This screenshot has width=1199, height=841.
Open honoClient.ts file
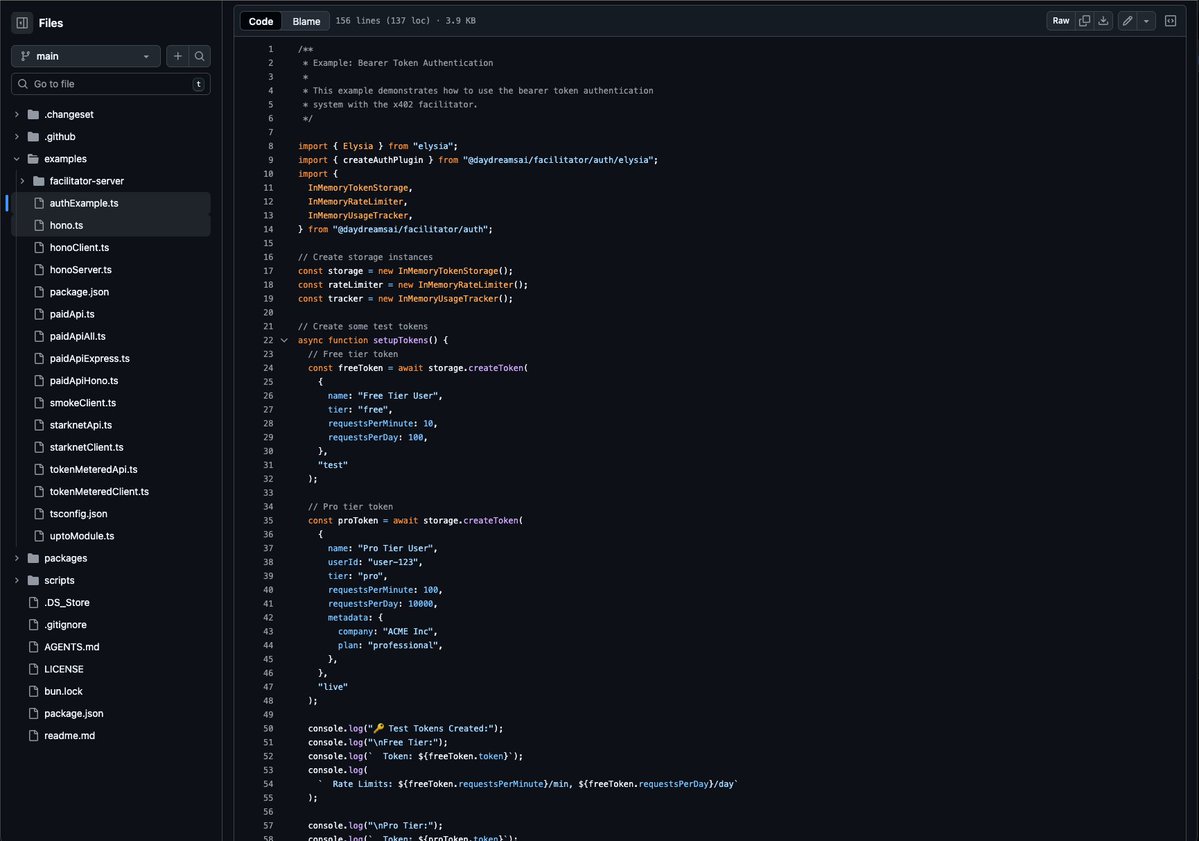(x=80, y=248)
